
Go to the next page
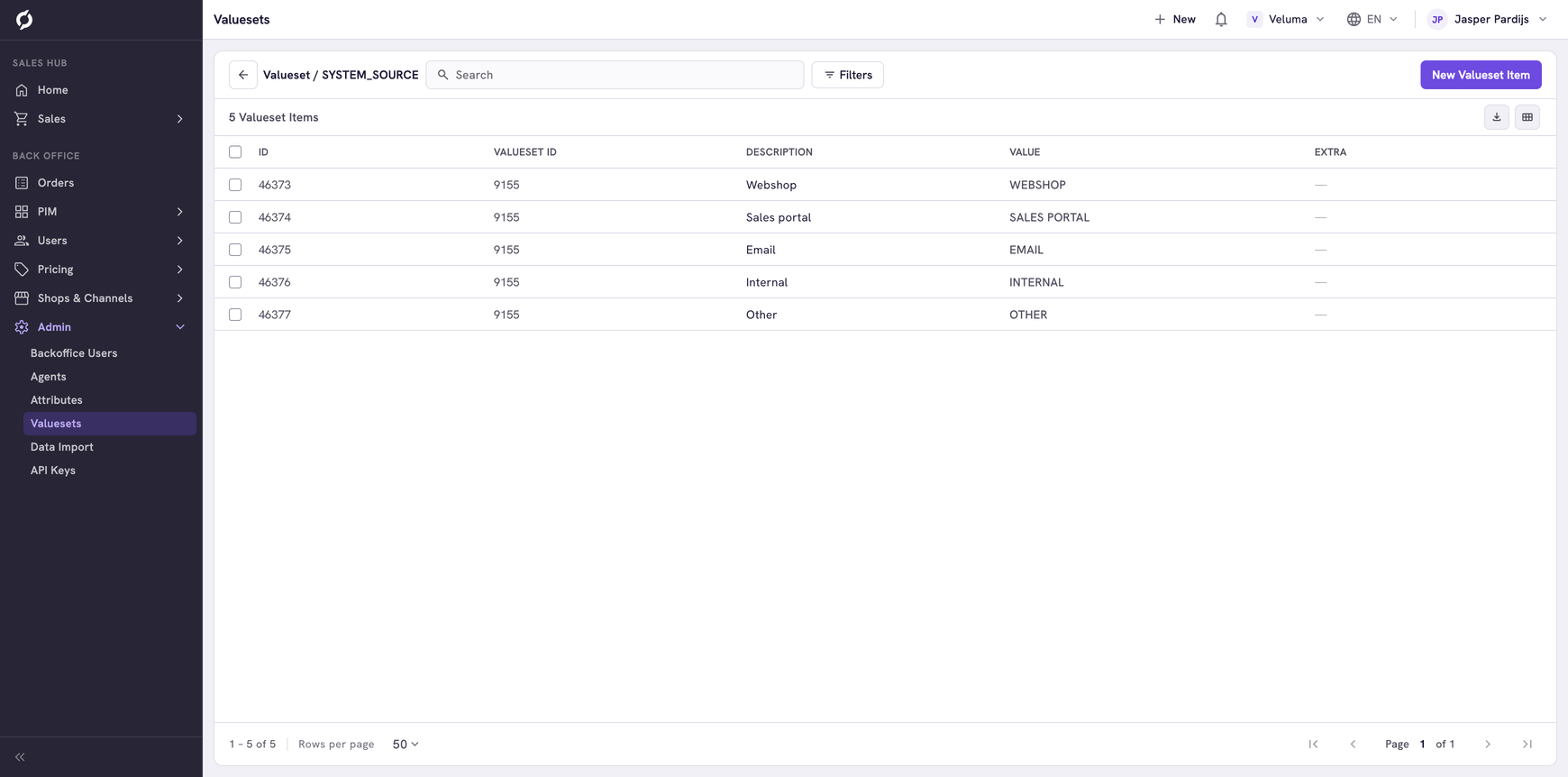click(x=1488, y=745)
